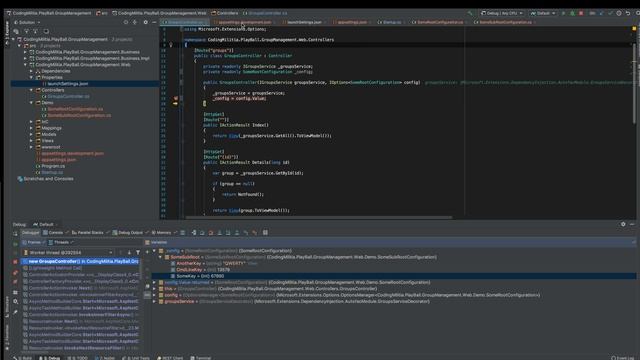The height and width of the screenshot is (360, 640).
Task: Collapse SomeSubRoot variable node
Action: pyautogui.click(x=160, y=257)
